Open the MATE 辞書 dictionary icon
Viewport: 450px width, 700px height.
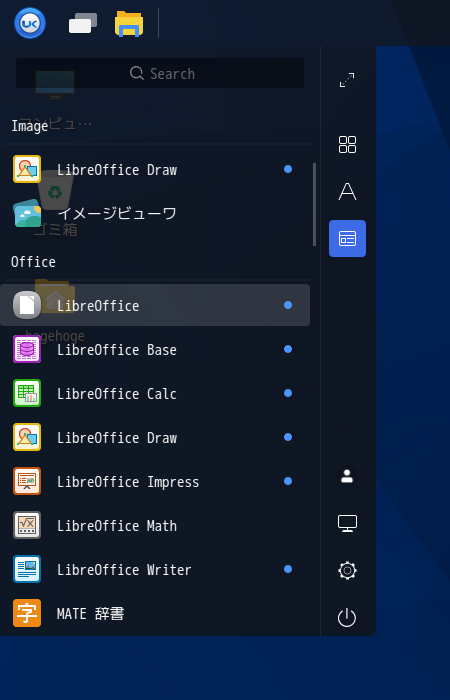pos(27,613)
